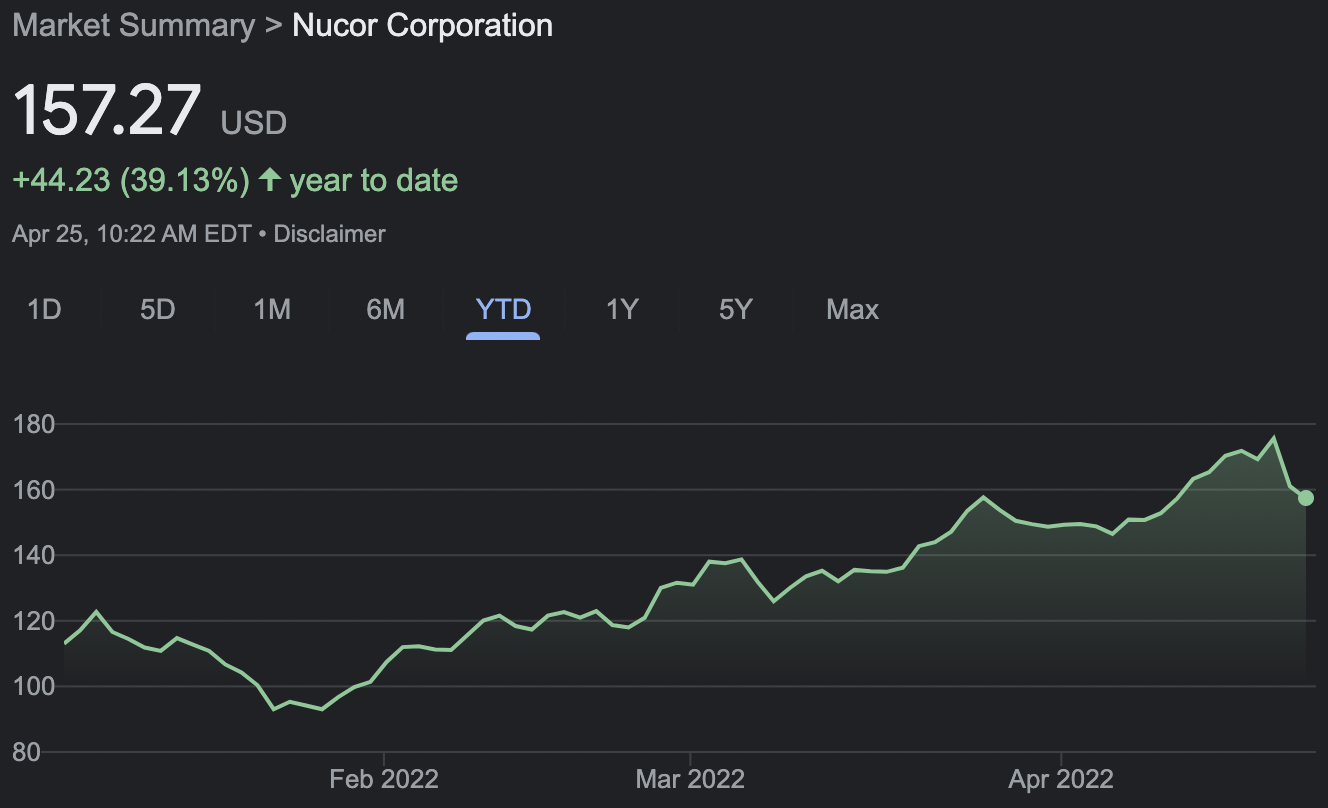Click the Nucor Corporation title

point(422,25)
